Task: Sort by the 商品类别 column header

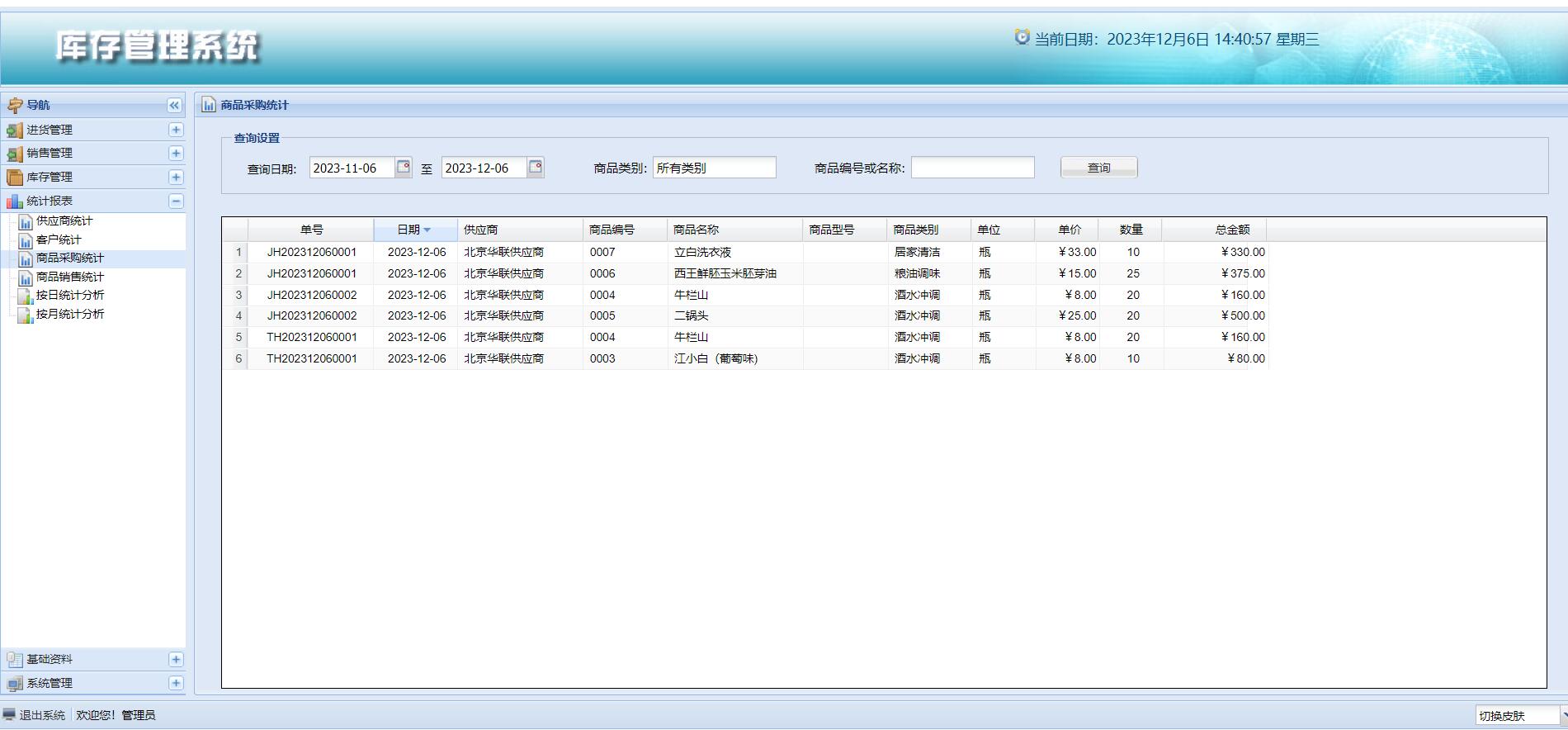Action: pyautogui.click(x=928, y=230)
